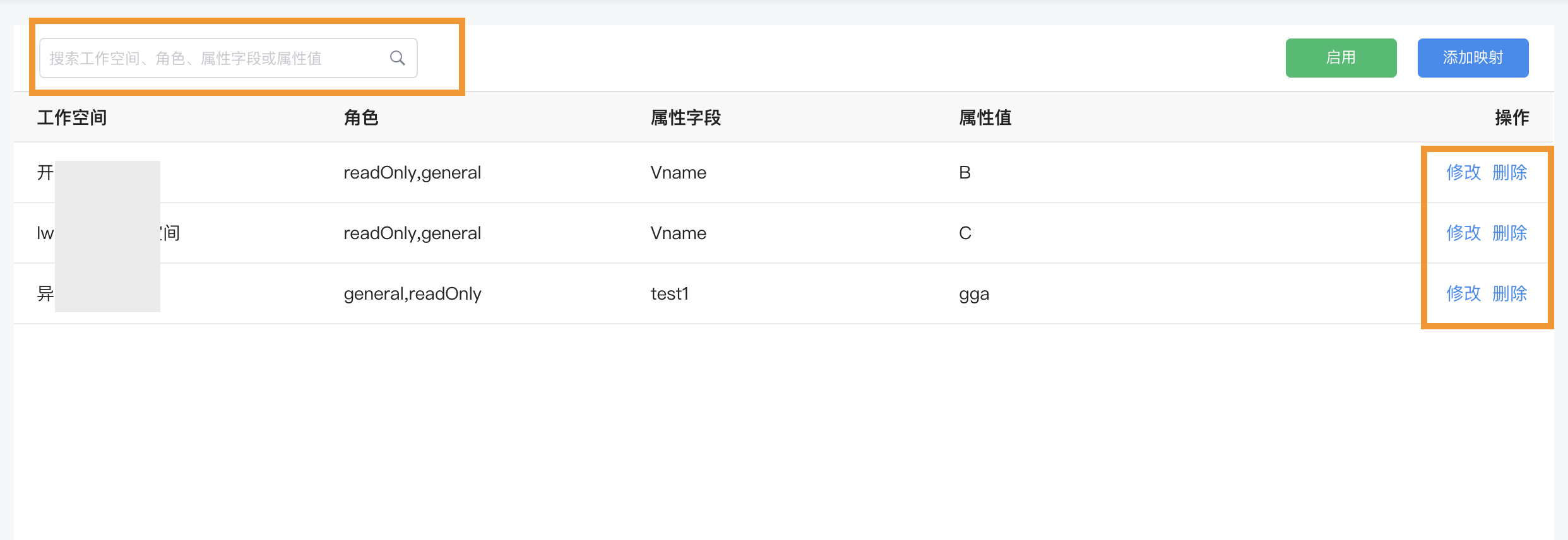The image size is (1568, 540).
Task: Focus the workspace and role search field
Action: click(229, 58)
